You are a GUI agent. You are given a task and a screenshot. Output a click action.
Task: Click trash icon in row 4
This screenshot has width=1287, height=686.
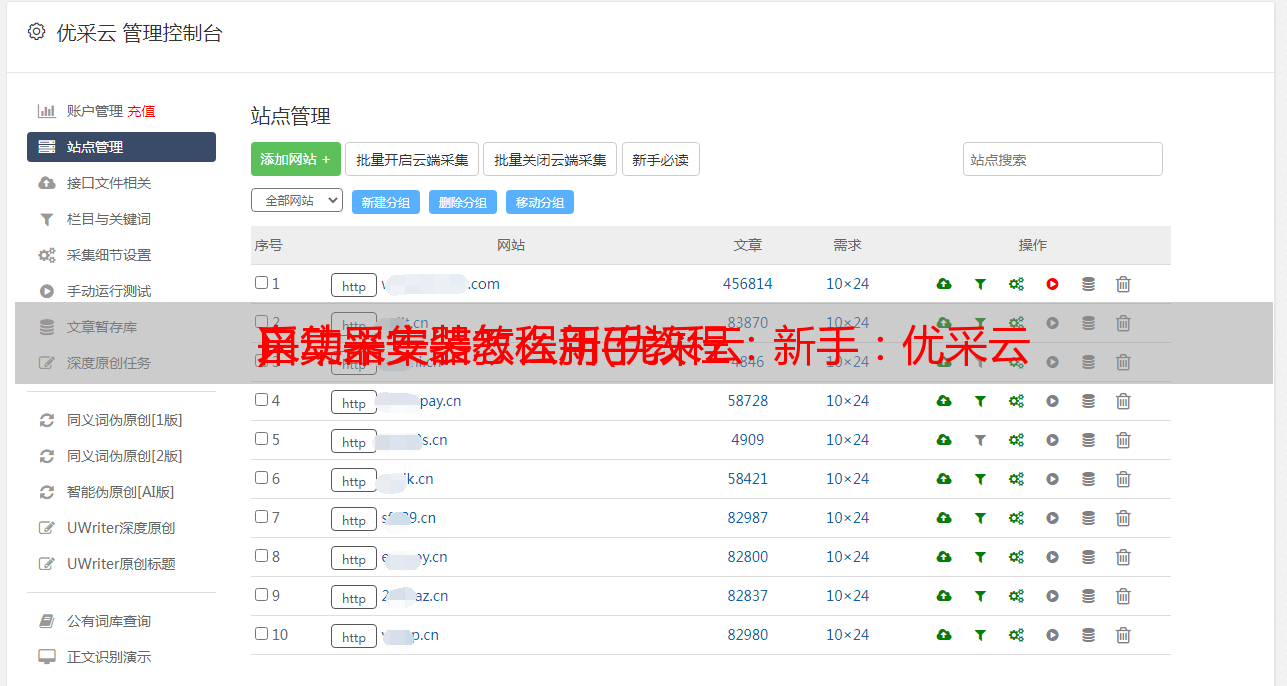pos(1123,401)
